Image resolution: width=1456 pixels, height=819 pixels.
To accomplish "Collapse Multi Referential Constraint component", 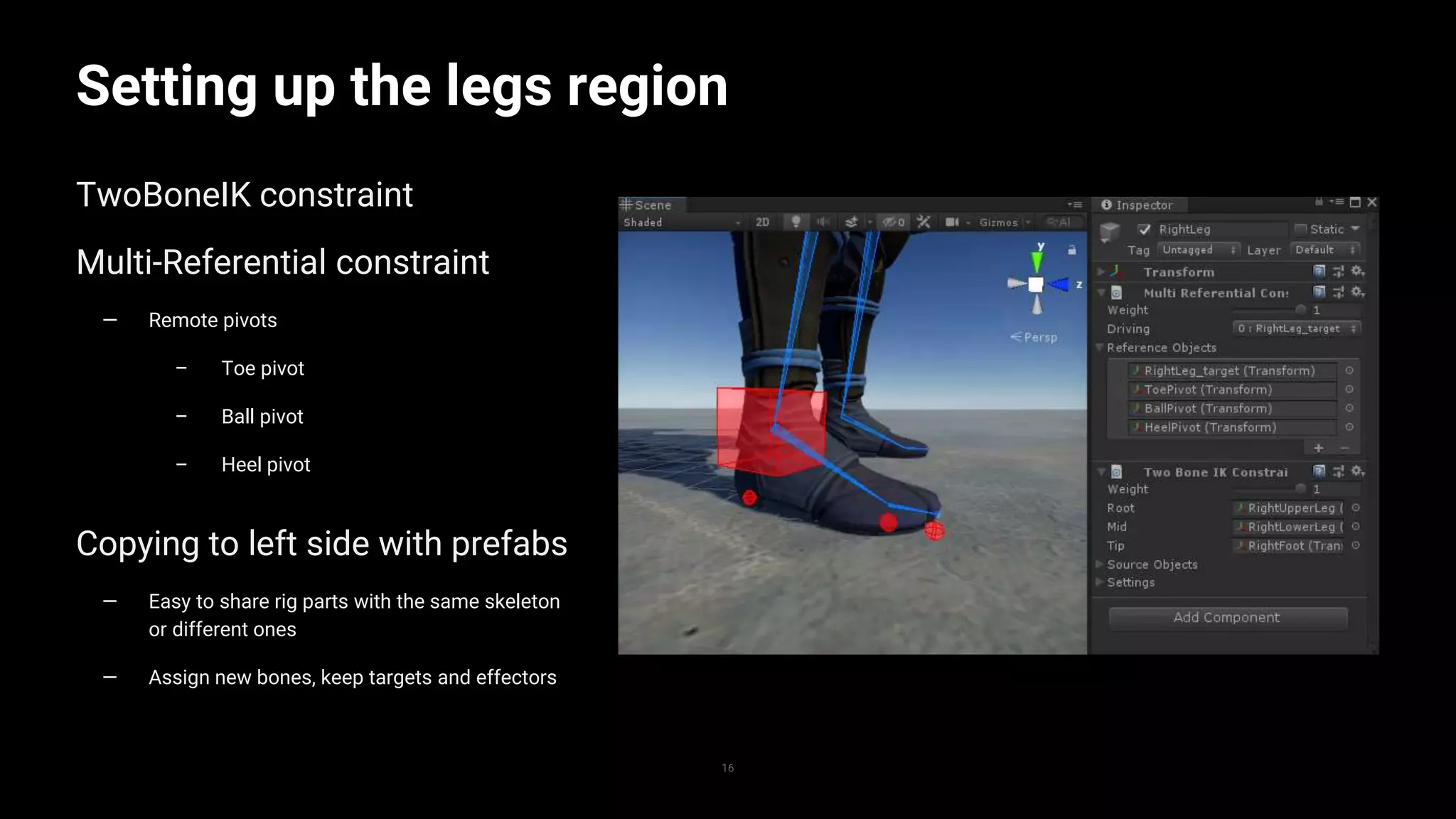I will click(x=1101, y=292).
